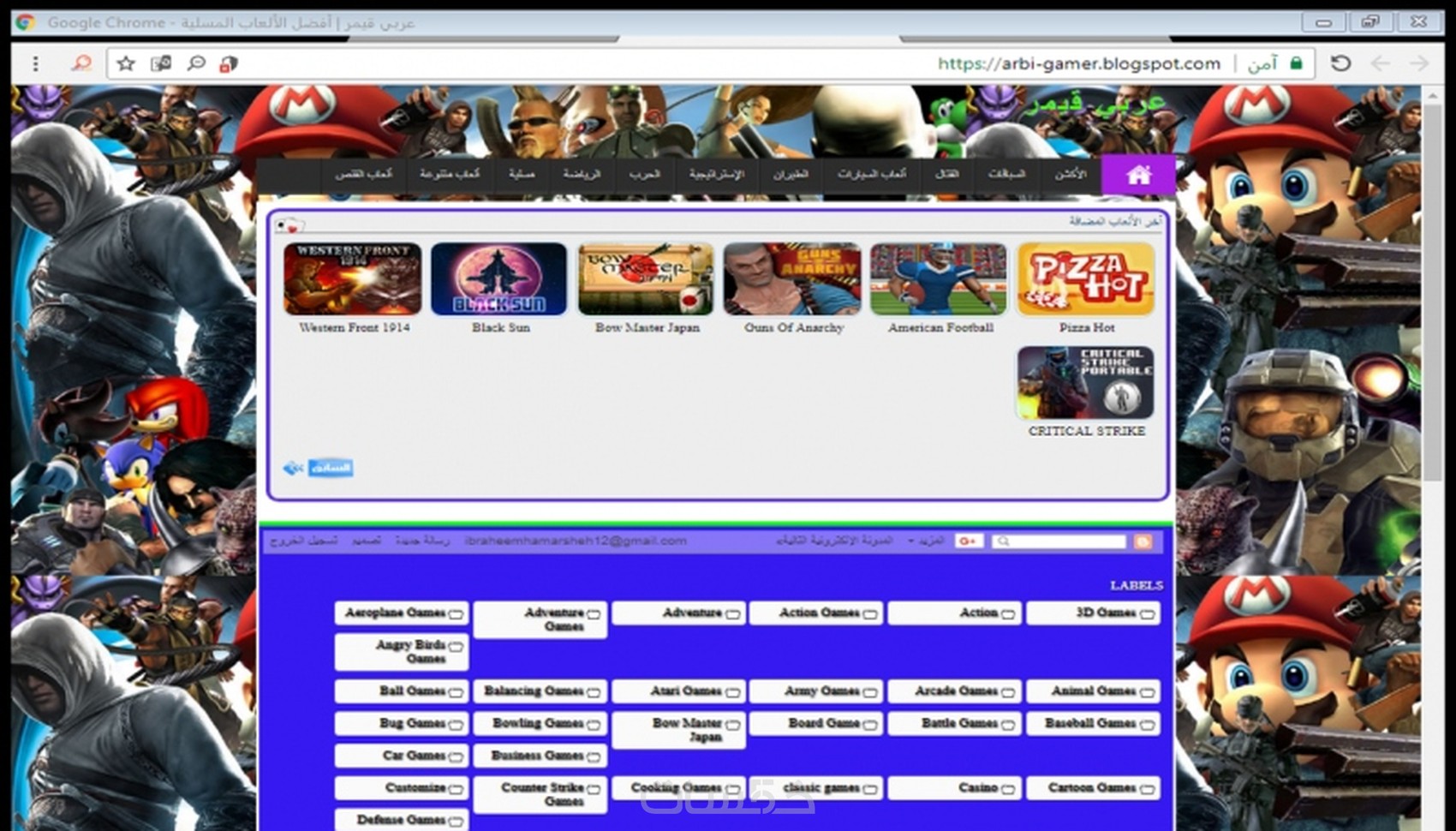Open the Counter Strike Games label
1456x831 pixels.
[x=540, y=794]
